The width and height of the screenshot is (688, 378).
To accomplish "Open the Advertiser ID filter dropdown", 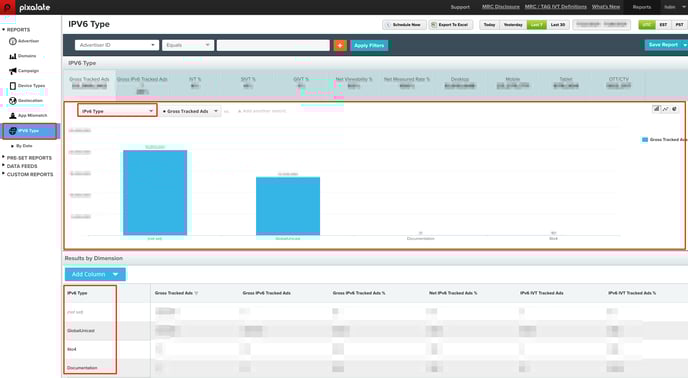I will pyautogui.click(x=117, y=45).
